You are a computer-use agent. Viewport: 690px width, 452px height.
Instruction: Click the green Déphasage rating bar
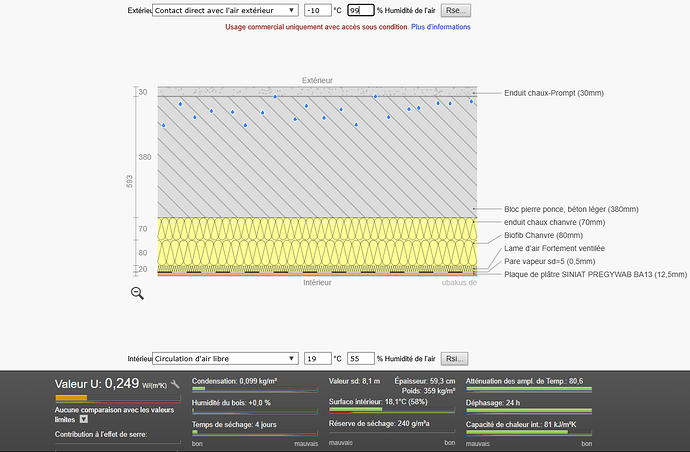click(529, 411)
